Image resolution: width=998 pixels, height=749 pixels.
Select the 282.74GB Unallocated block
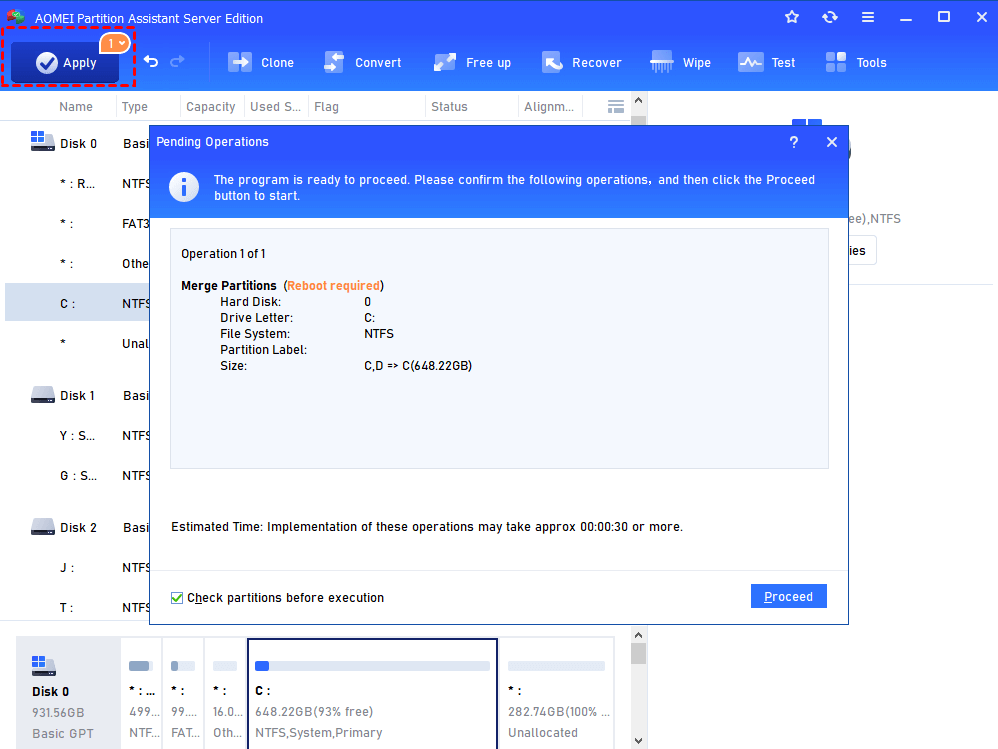[557, 694]
